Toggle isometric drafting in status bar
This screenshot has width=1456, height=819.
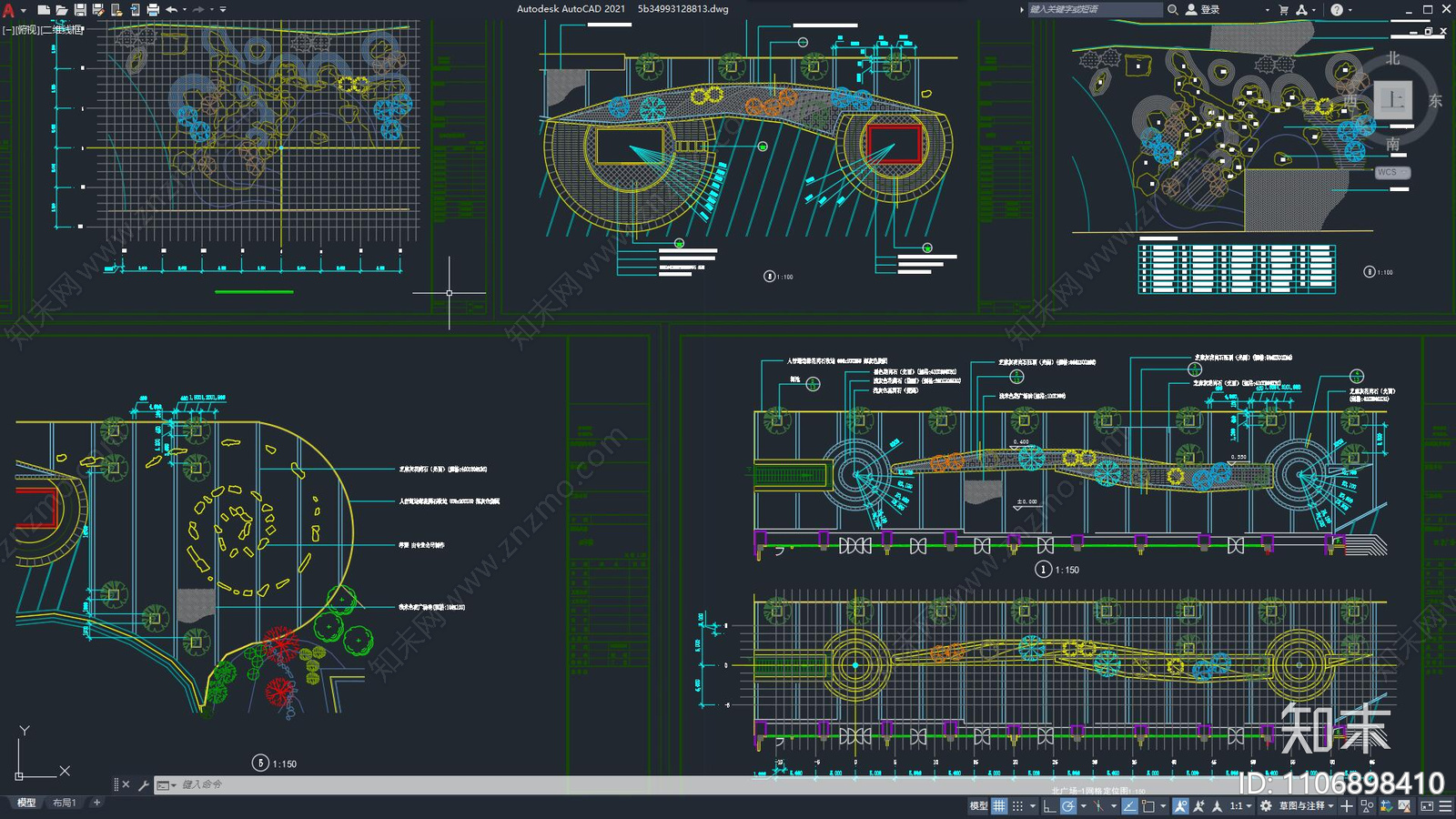pos(1098,805)
